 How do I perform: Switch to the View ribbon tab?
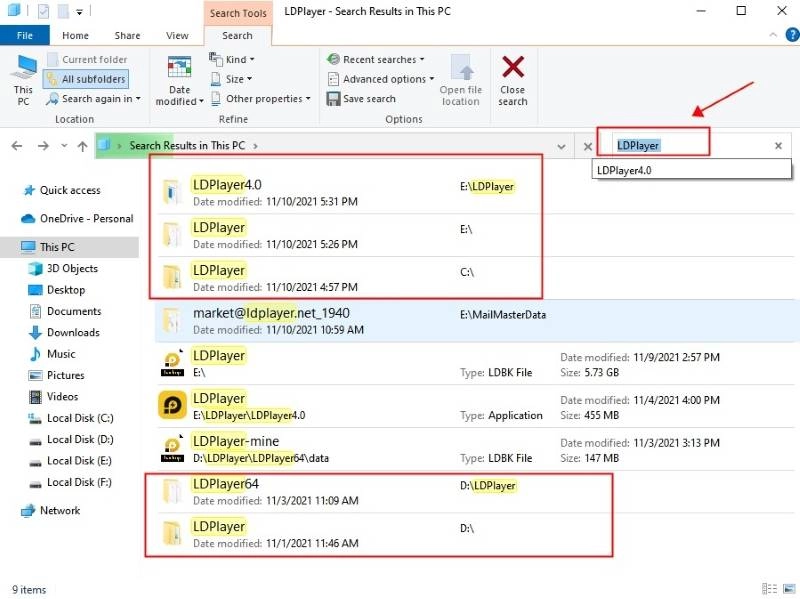177,36
